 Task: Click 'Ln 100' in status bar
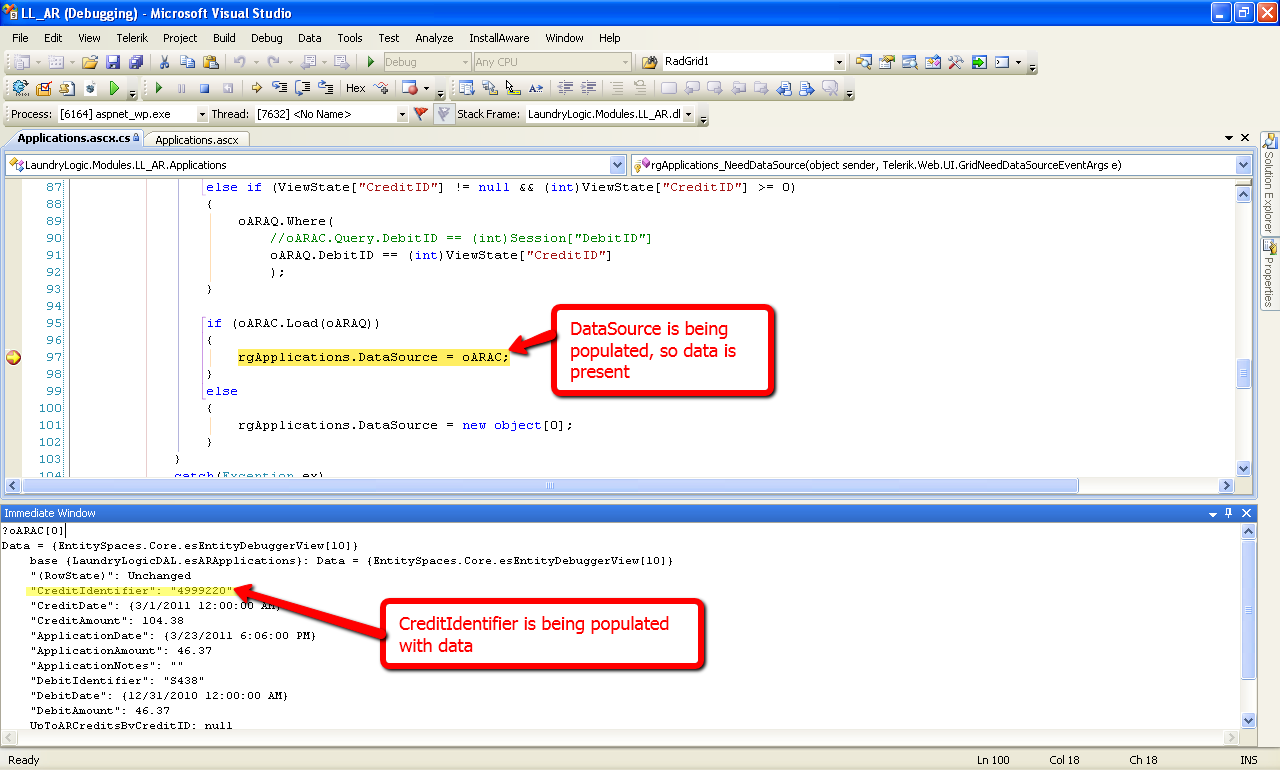(x=993, y=760)
